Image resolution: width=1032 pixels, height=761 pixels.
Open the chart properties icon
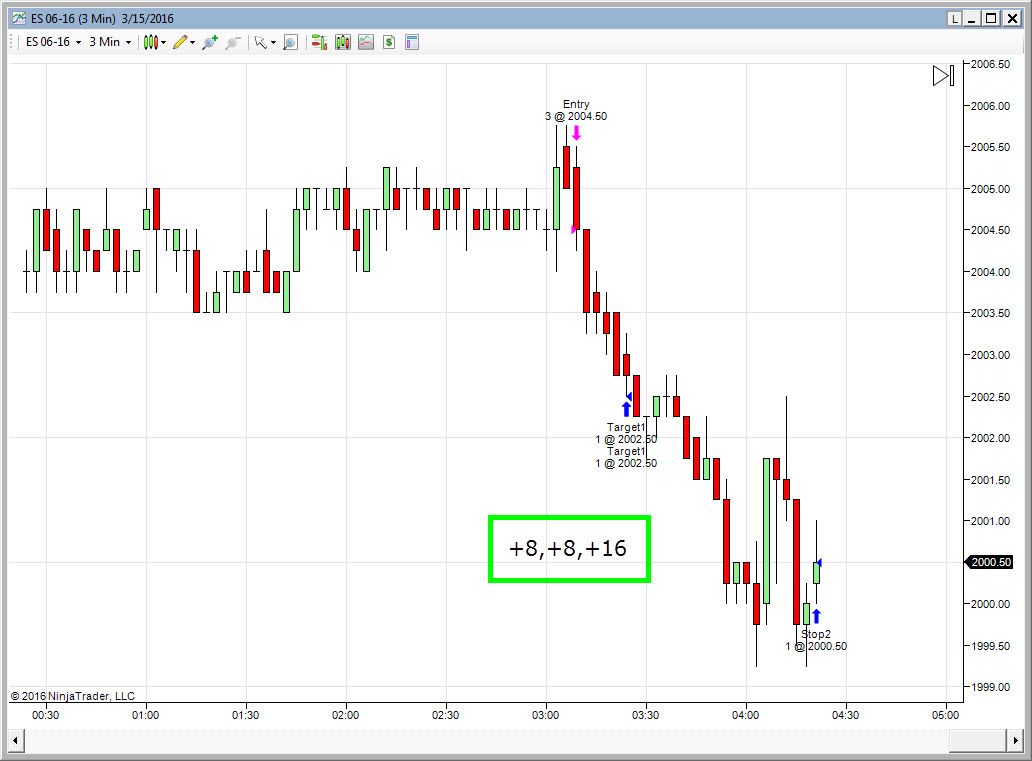(412, 42)
